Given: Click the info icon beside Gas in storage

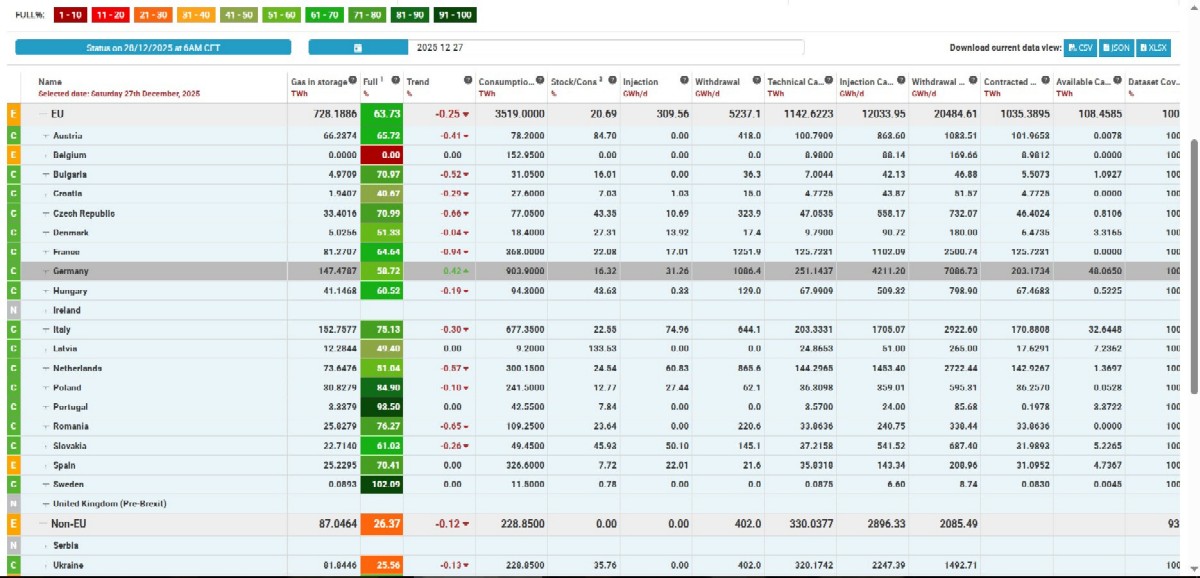Looking at the screenshot, I should [353, 81].
